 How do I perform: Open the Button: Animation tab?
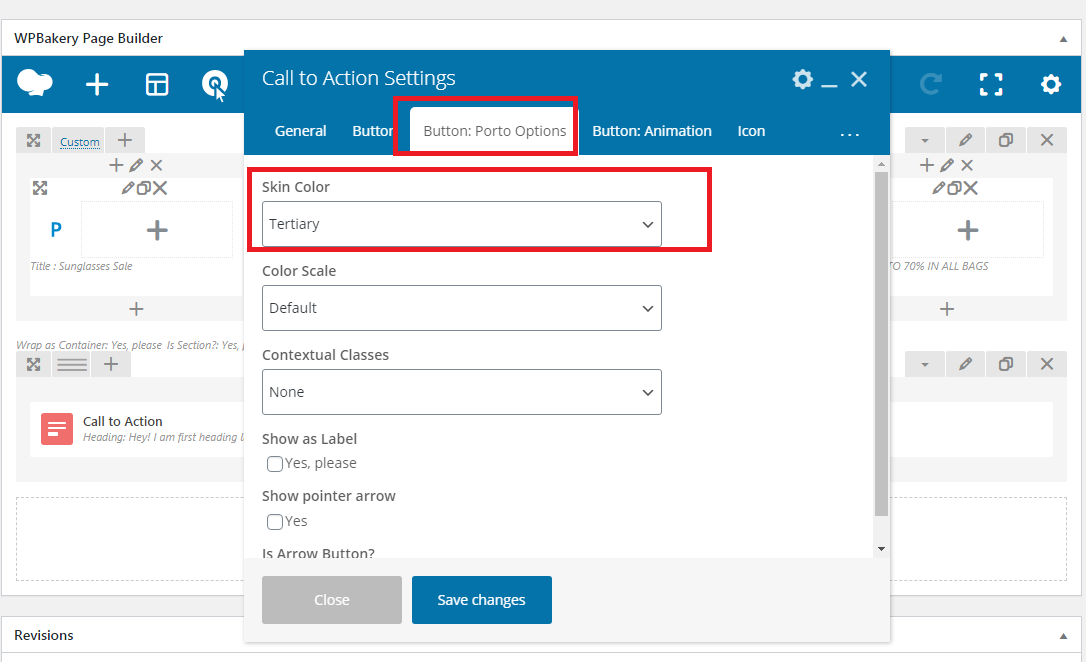[x=651, y=131]
